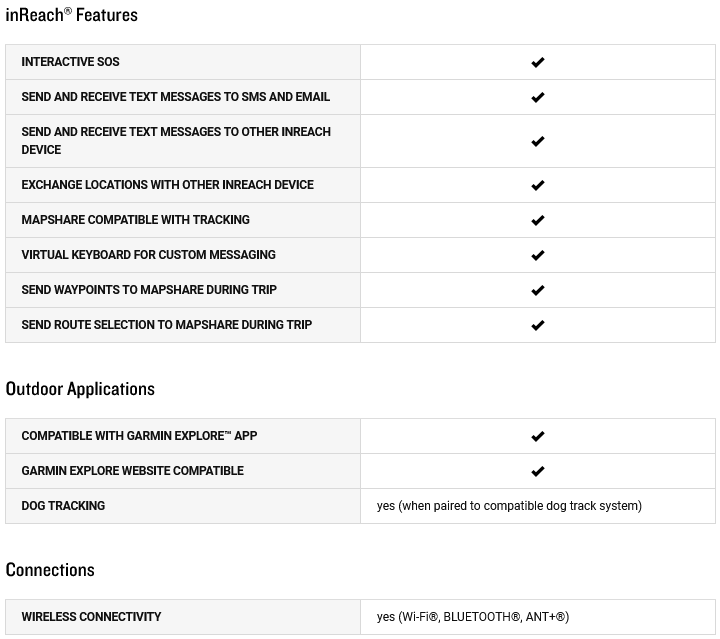Click checkmark for MapShare Compatible with Tracking
Screen dimensions: 720x639
tap(537, 220)
